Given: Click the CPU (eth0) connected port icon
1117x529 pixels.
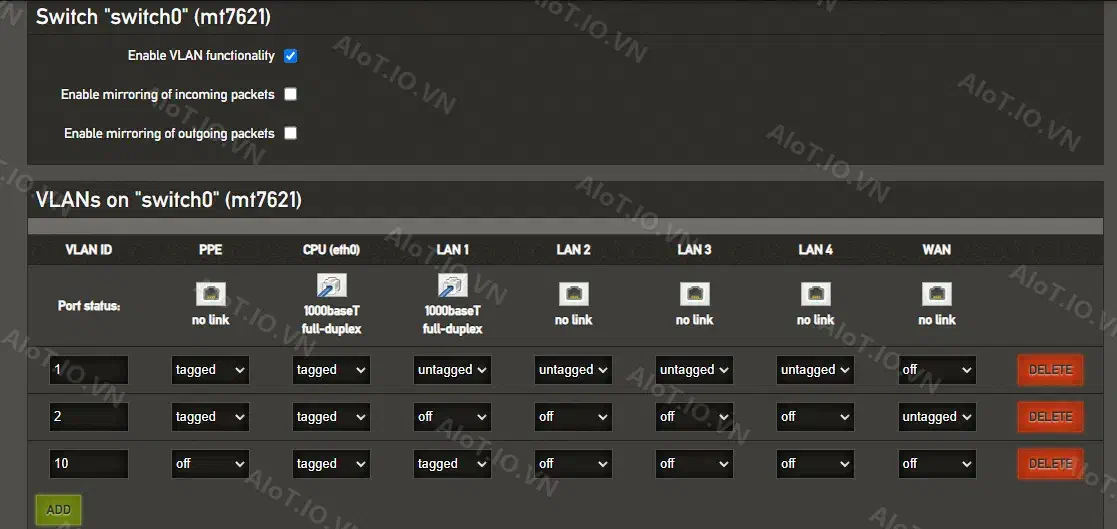Looking at the screenshot, I should pos(331,286).
